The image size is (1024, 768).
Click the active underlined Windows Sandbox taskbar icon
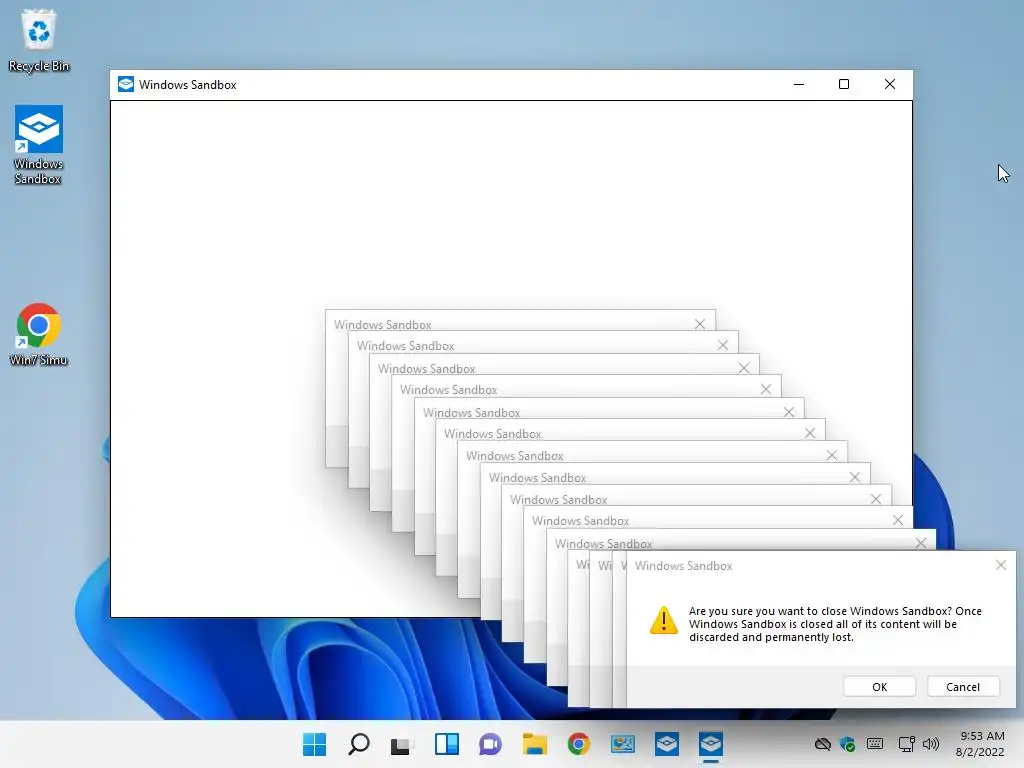(711, 744)
